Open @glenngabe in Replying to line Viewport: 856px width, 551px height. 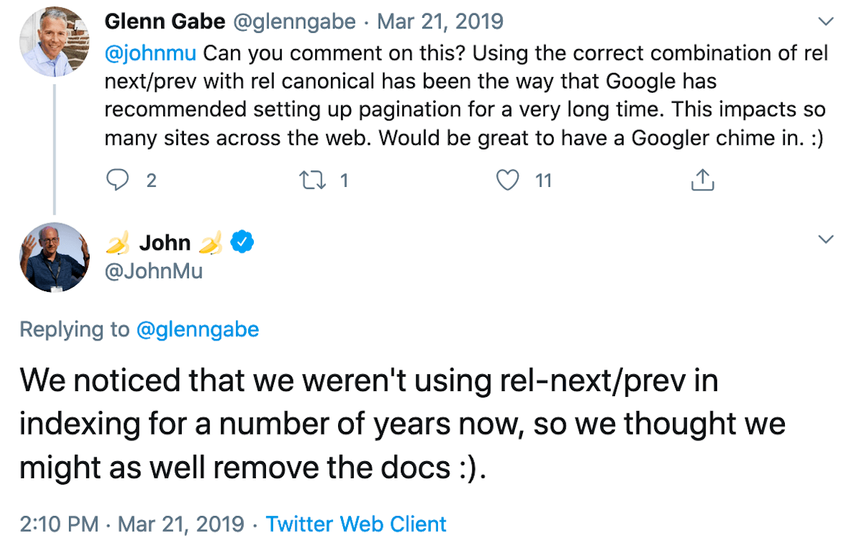(x=196, y=329)
